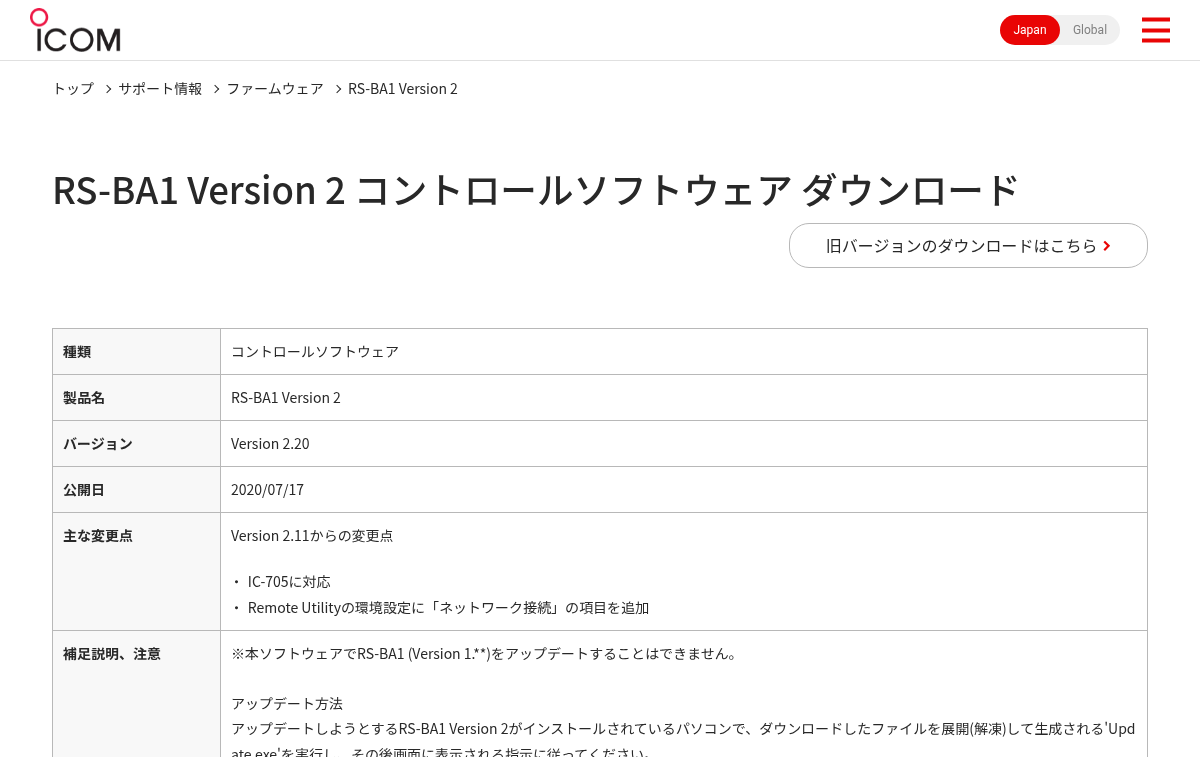Switch site region to Japan
The height and width of the screenshot is (757, 1200).
(1030, 30)
